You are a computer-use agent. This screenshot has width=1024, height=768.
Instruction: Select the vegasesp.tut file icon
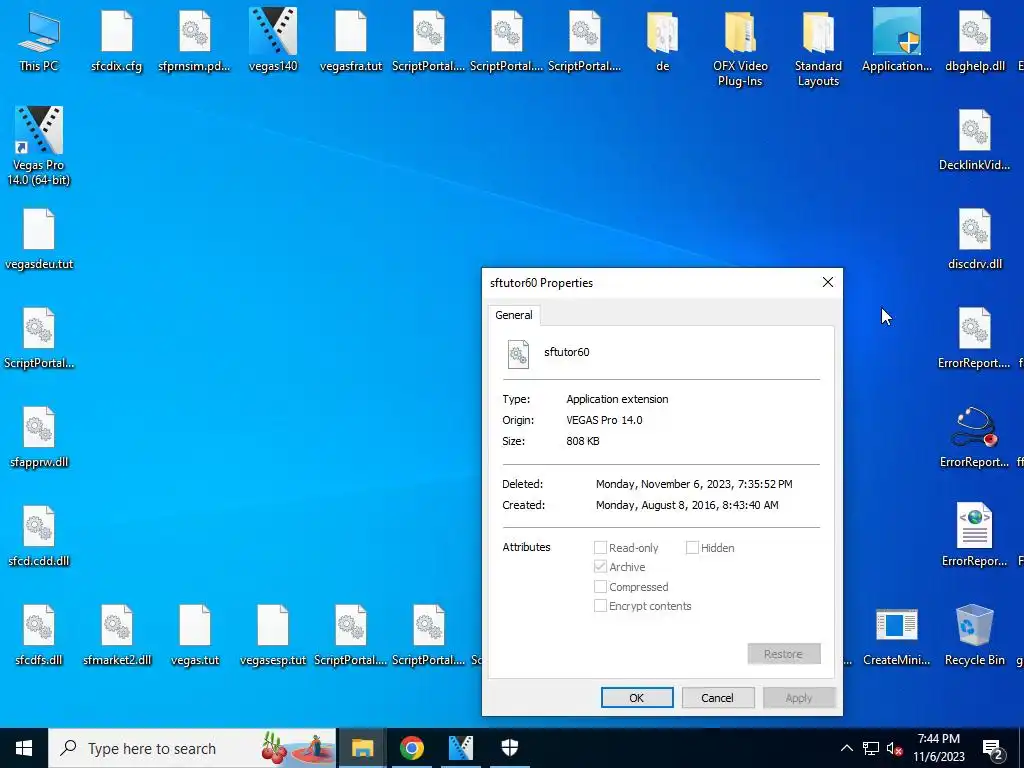pyautogui.click(x=273, y=635)
